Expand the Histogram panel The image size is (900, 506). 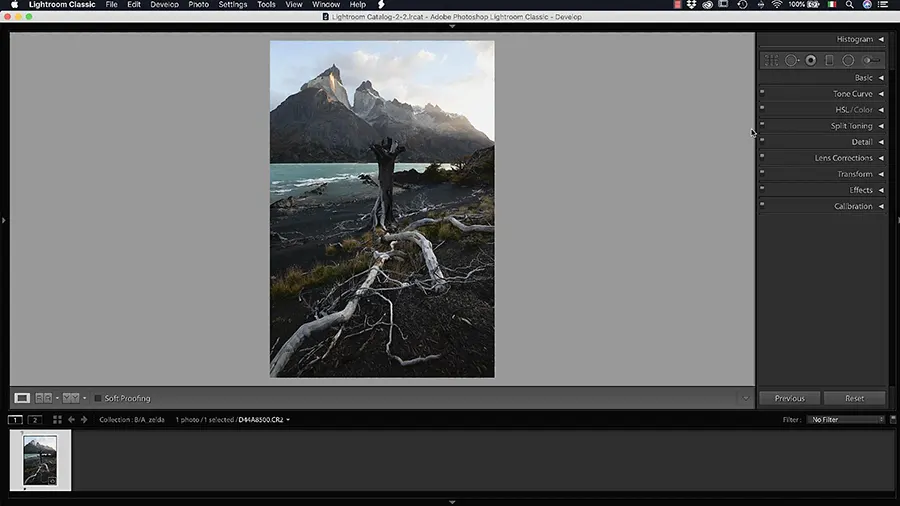tap(859, 39)
